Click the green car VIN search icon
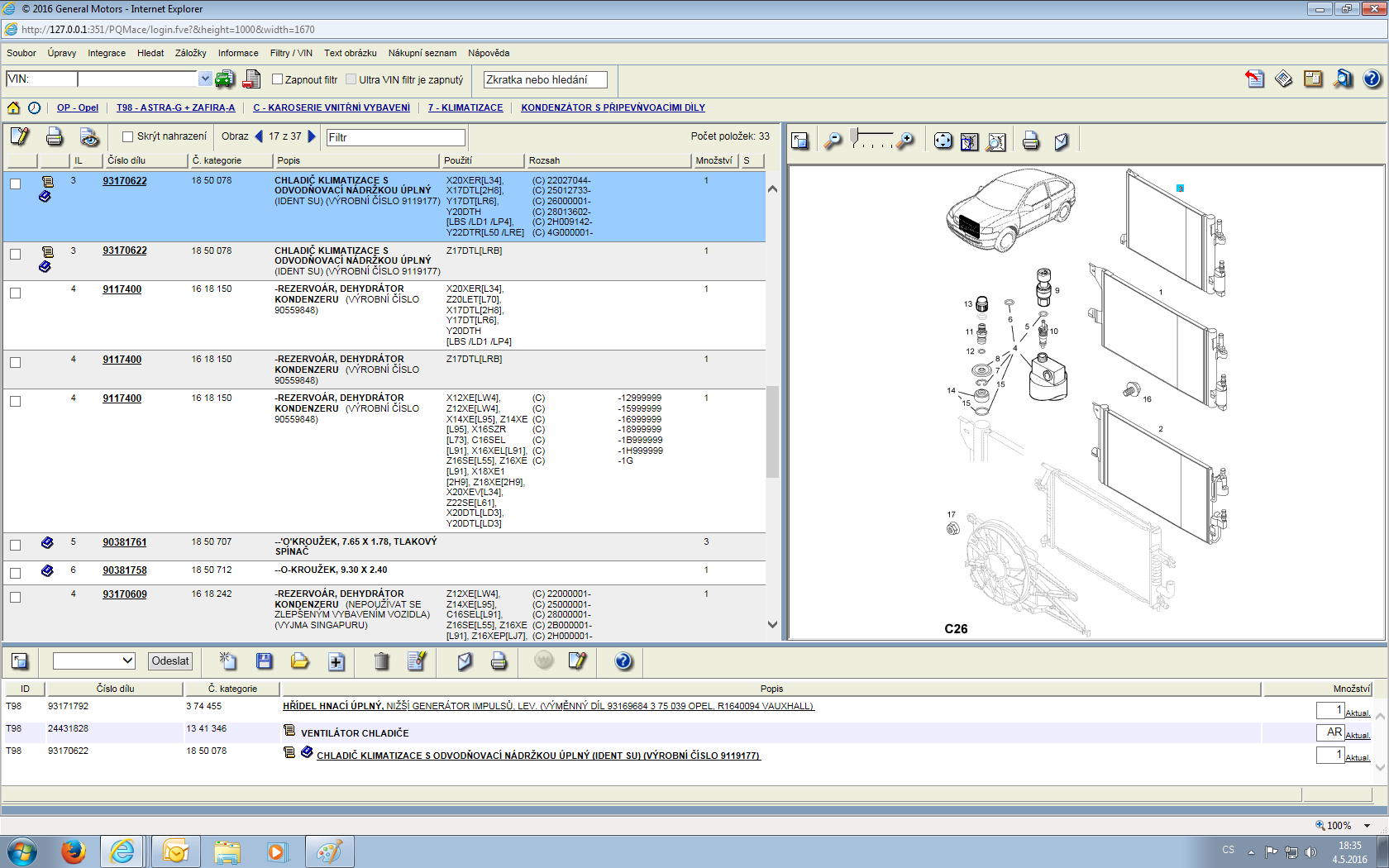 click(224, 79)
